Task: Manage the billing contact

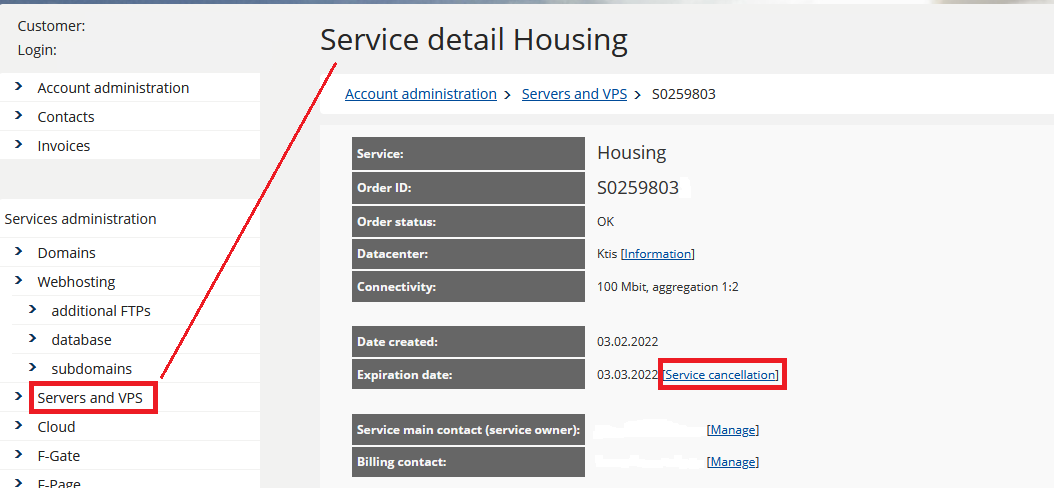Action: click(733, 462)
